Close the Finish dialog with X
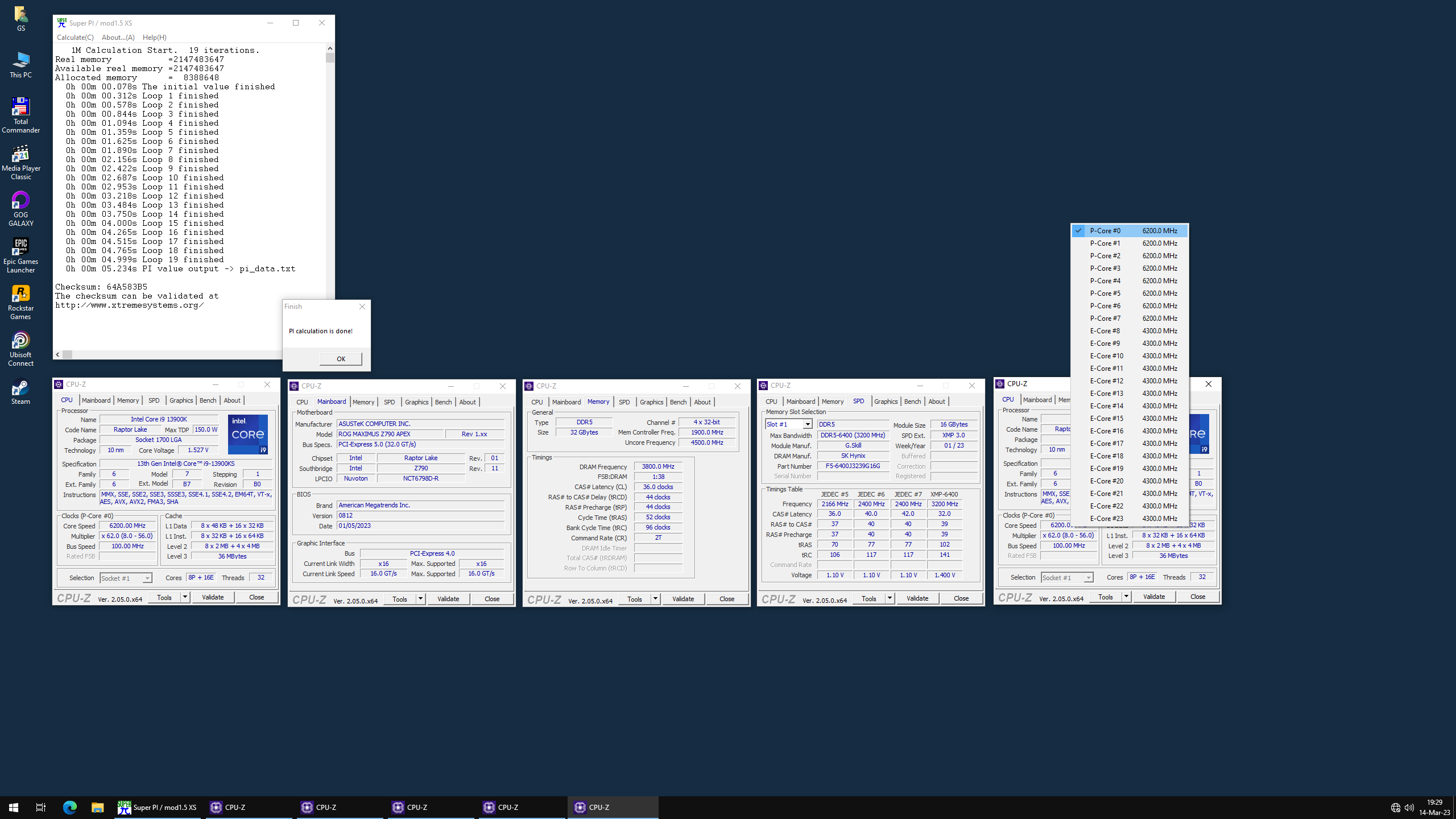 point(362,307)
